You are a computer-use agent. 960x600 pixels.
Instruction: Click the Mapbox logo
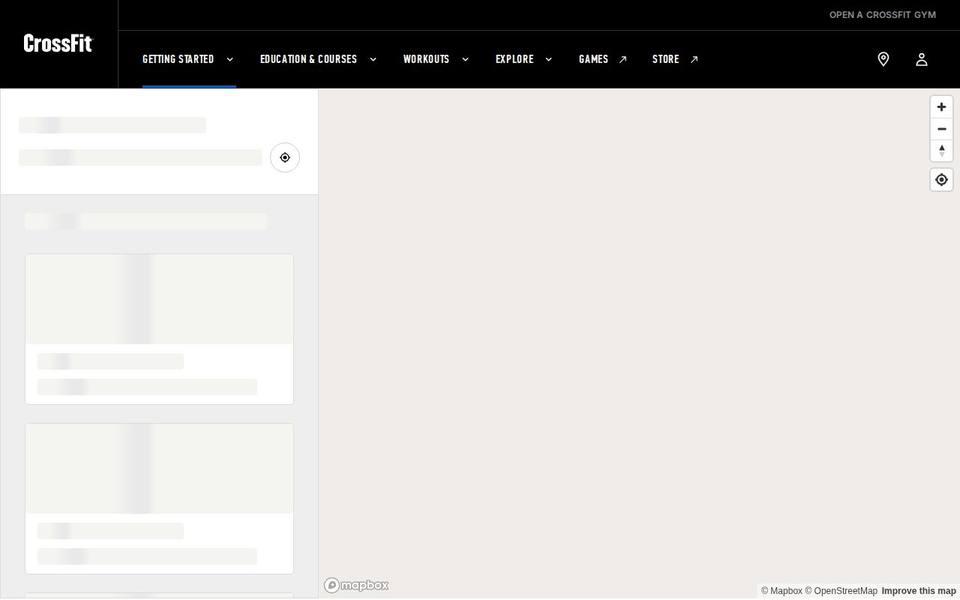tap(356, 585)
